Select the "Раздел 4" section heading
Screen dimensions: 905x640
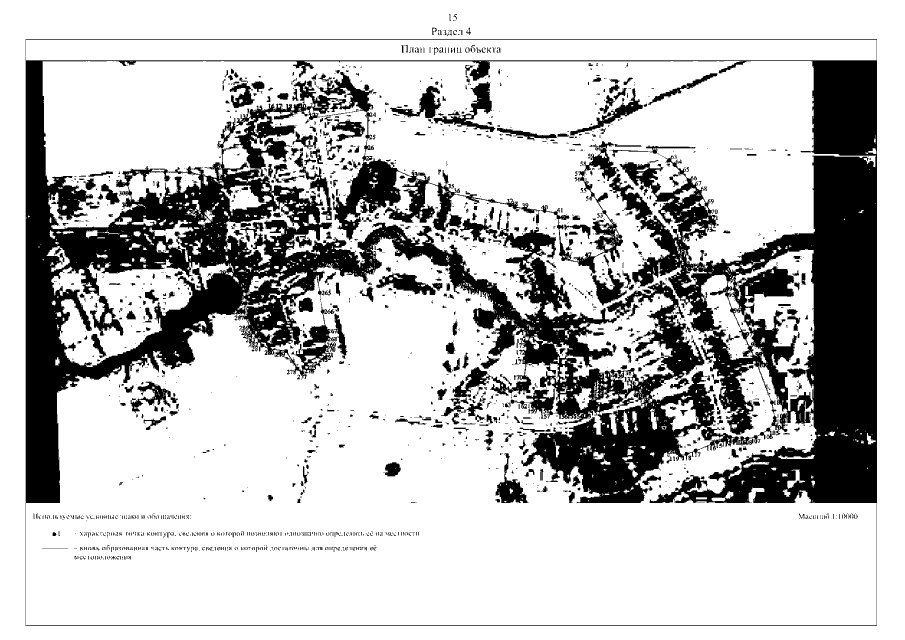[x=453, y=31]
